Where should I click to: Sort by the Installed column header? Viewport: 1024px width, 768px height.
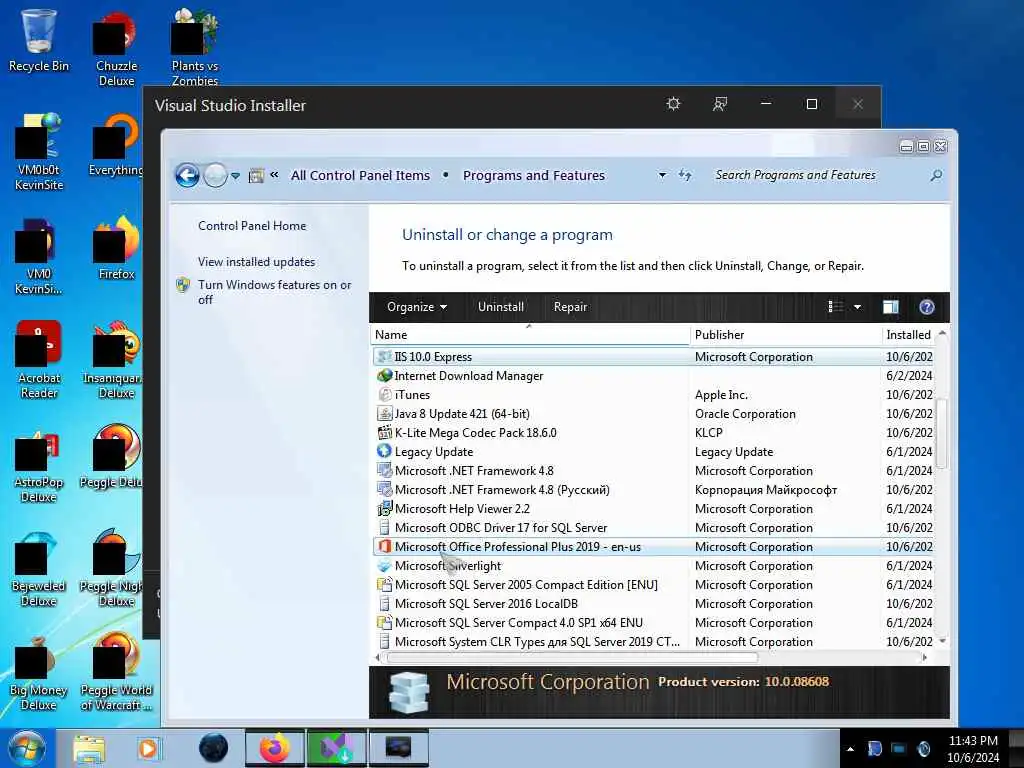pos(908,335)
